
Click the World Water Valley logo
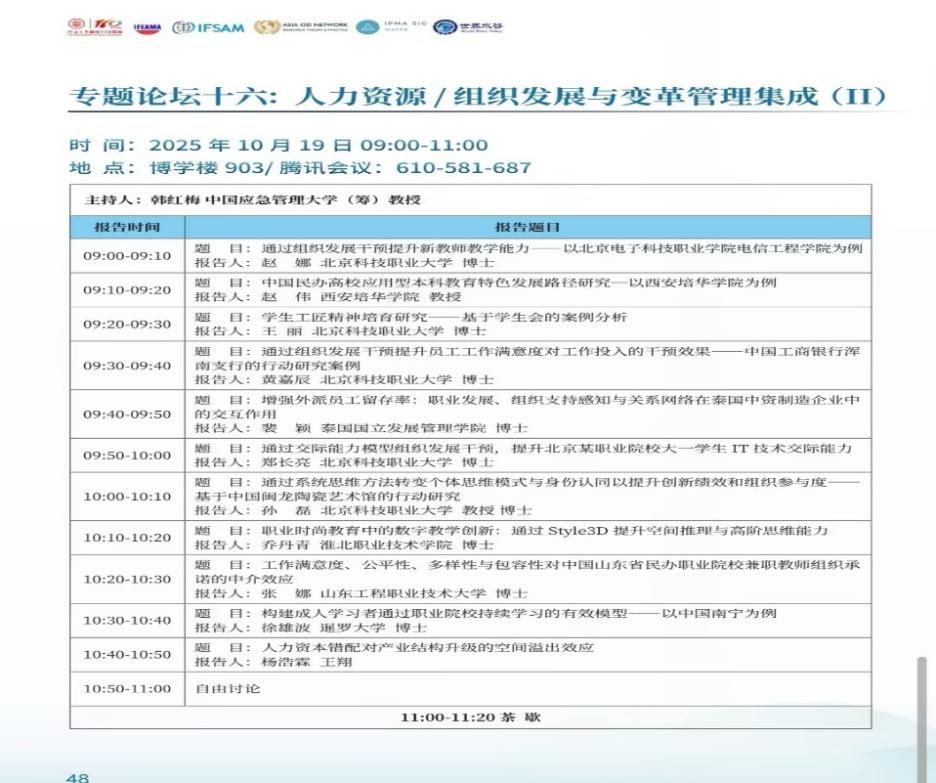pos(466,27)
